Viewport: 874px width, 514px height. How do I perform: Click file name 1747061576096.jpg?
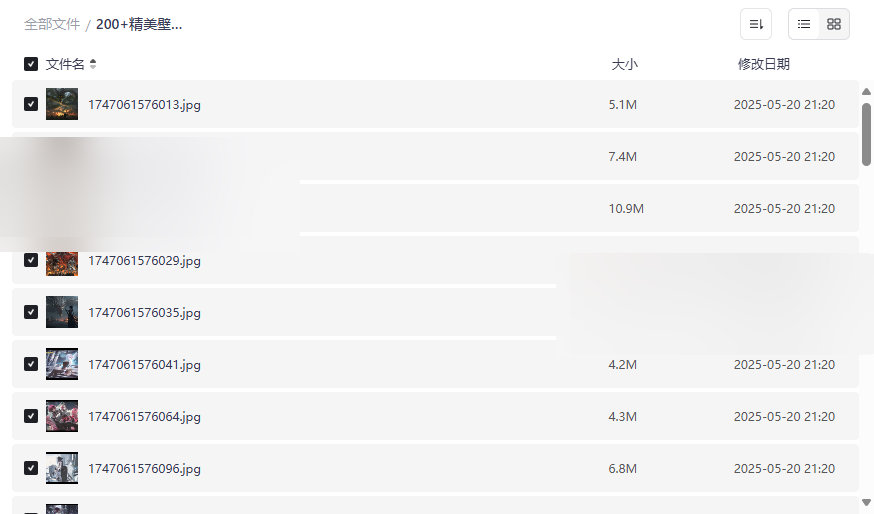coord(144,469)
